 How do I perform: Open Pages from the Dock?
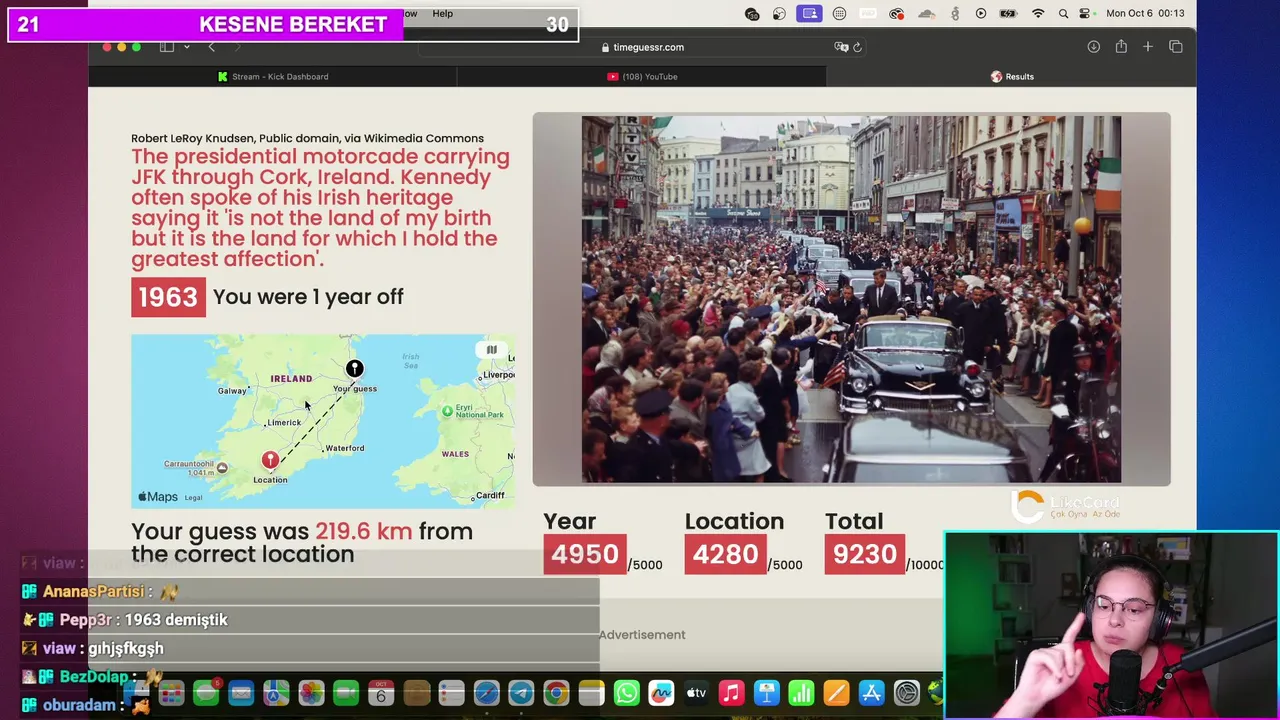pos(836,693)
